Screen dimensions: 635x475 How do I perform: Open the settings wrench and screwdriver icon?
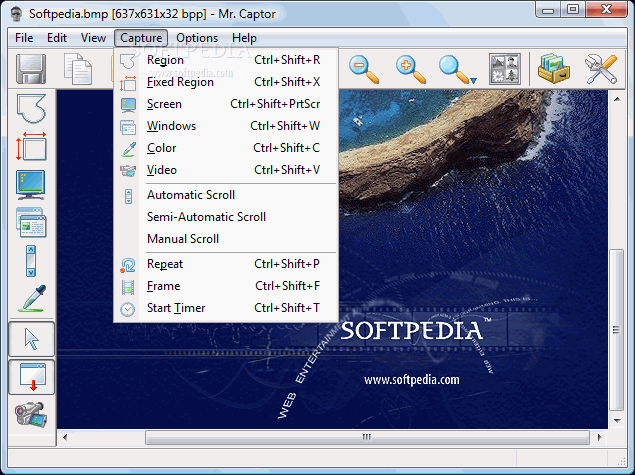601,69
